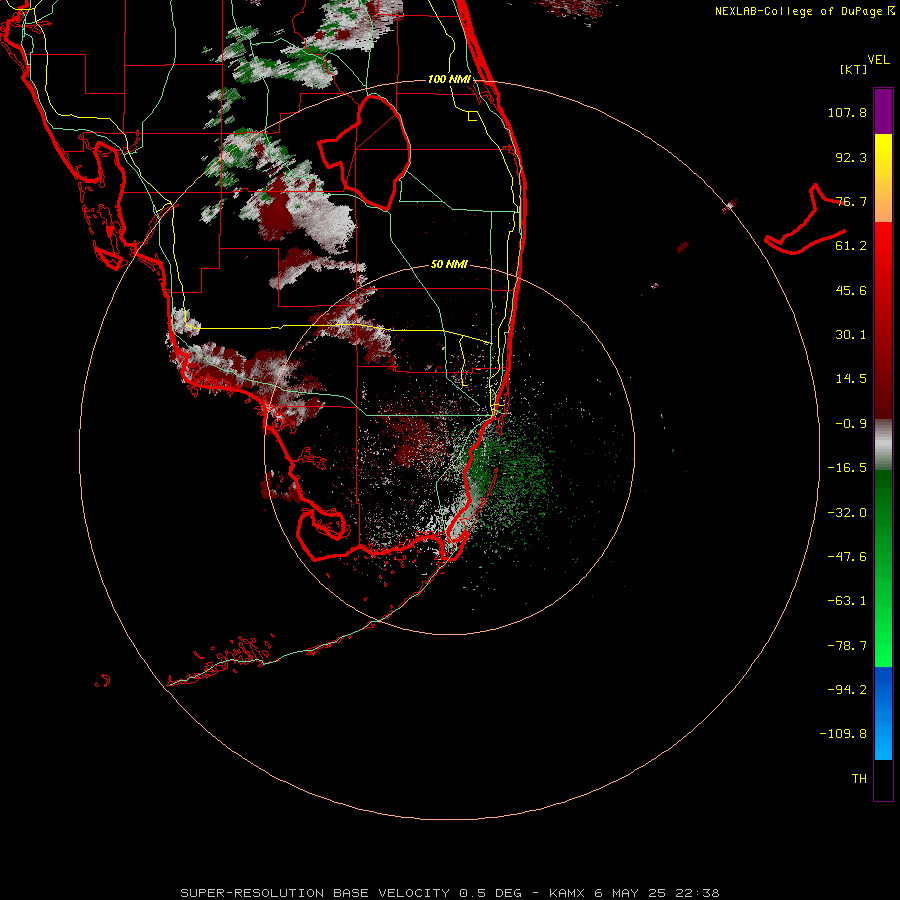Click the 61.2 scale value

coord(851,246)
